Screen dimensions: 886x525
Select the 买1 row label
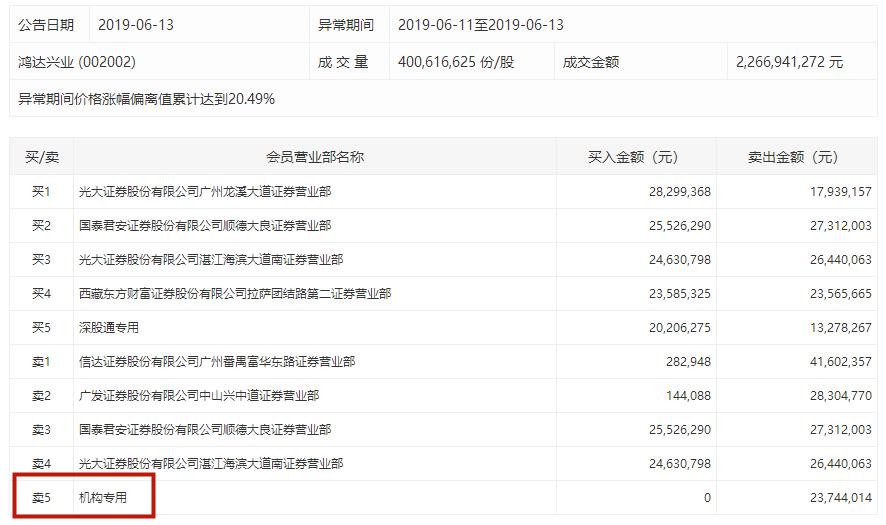(41, 192)
